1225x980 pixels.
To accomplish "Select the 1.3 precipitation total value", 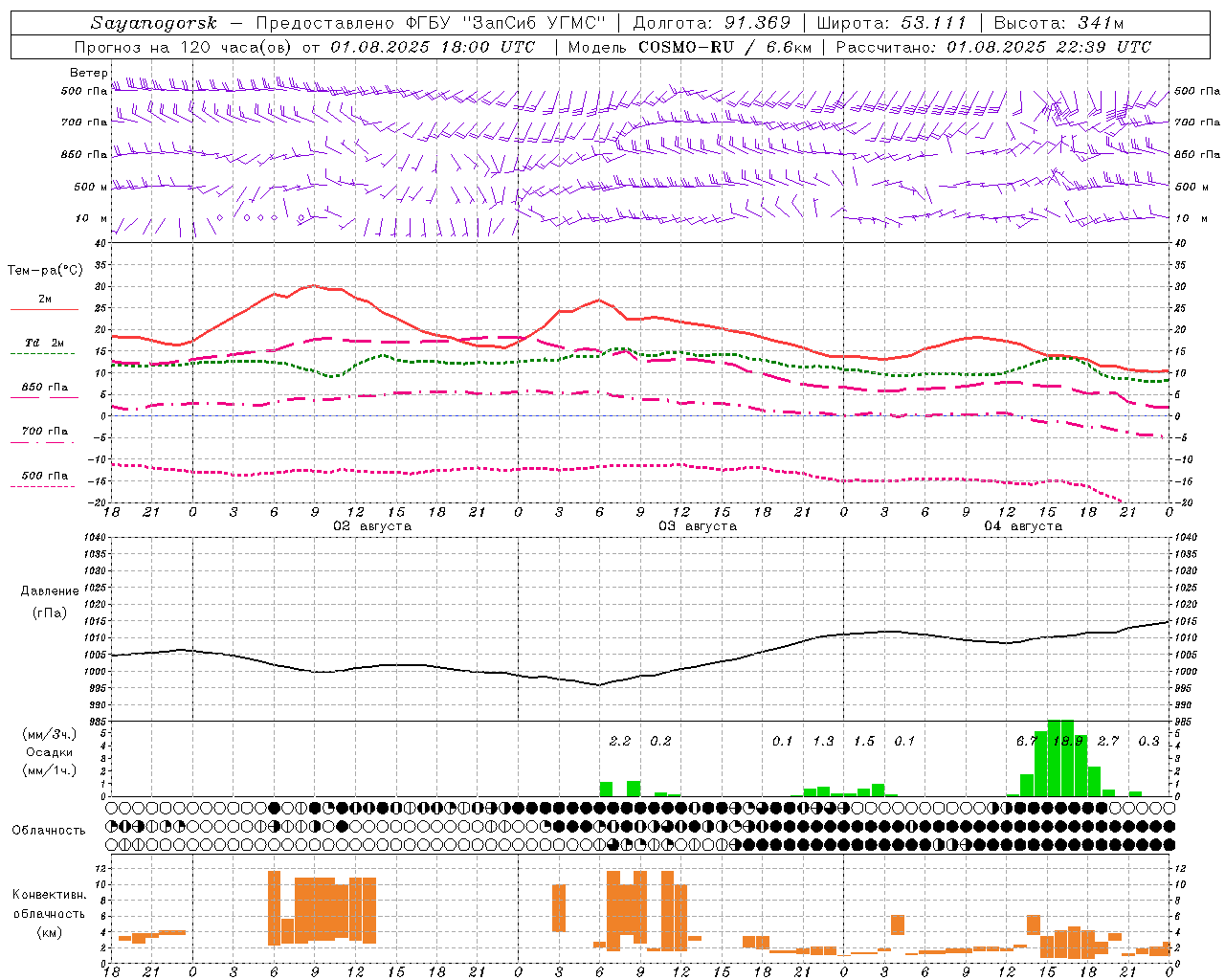I will [823, 741].
